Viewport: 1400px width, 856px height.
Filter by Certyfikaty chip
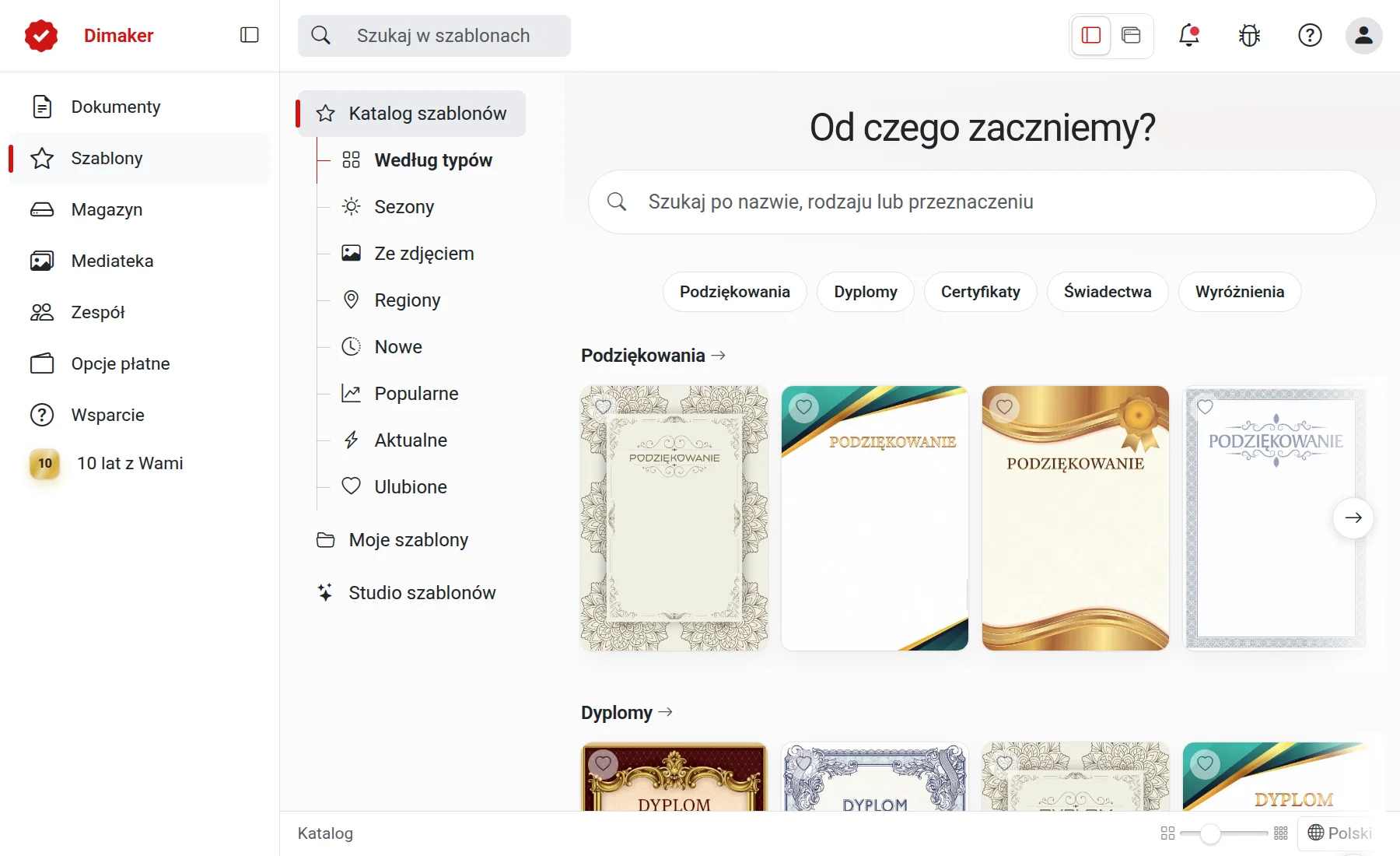(980, 292)
